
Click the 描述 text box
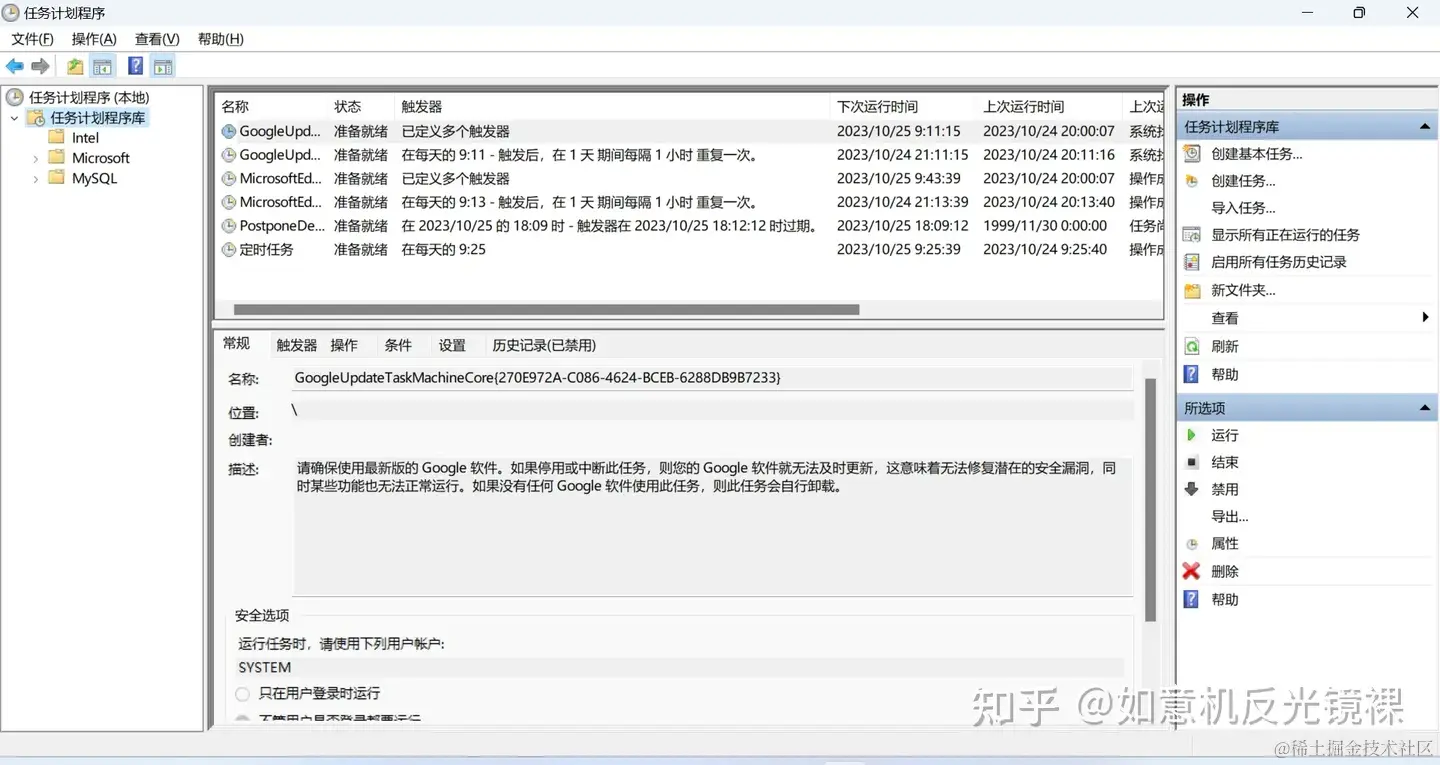[x=712, y=526]
